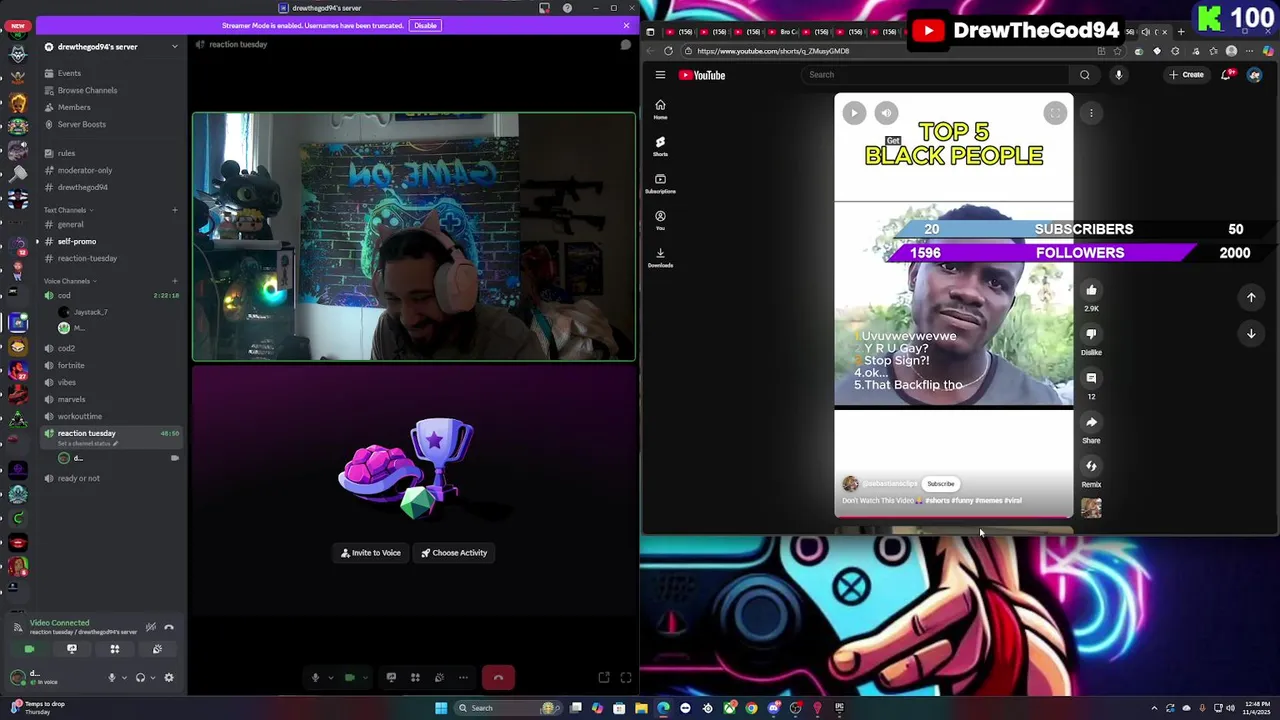Go to YouTube Home in sidebar
Viewport: 1280px width, 720px height.
(x=660, y=109)
